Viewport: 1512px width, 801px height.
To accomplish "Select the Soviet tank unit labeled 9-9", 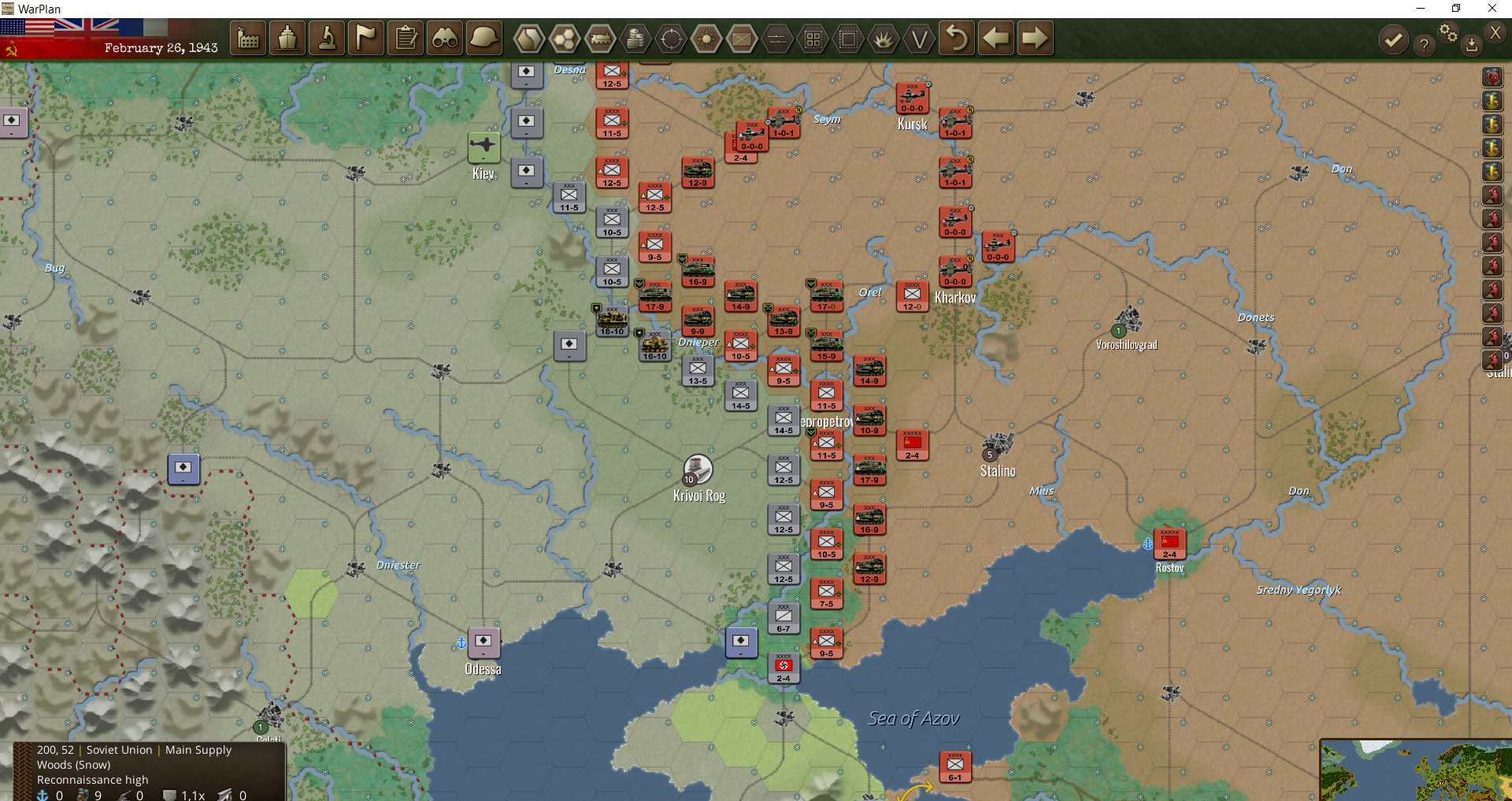I will click(698, 321).
